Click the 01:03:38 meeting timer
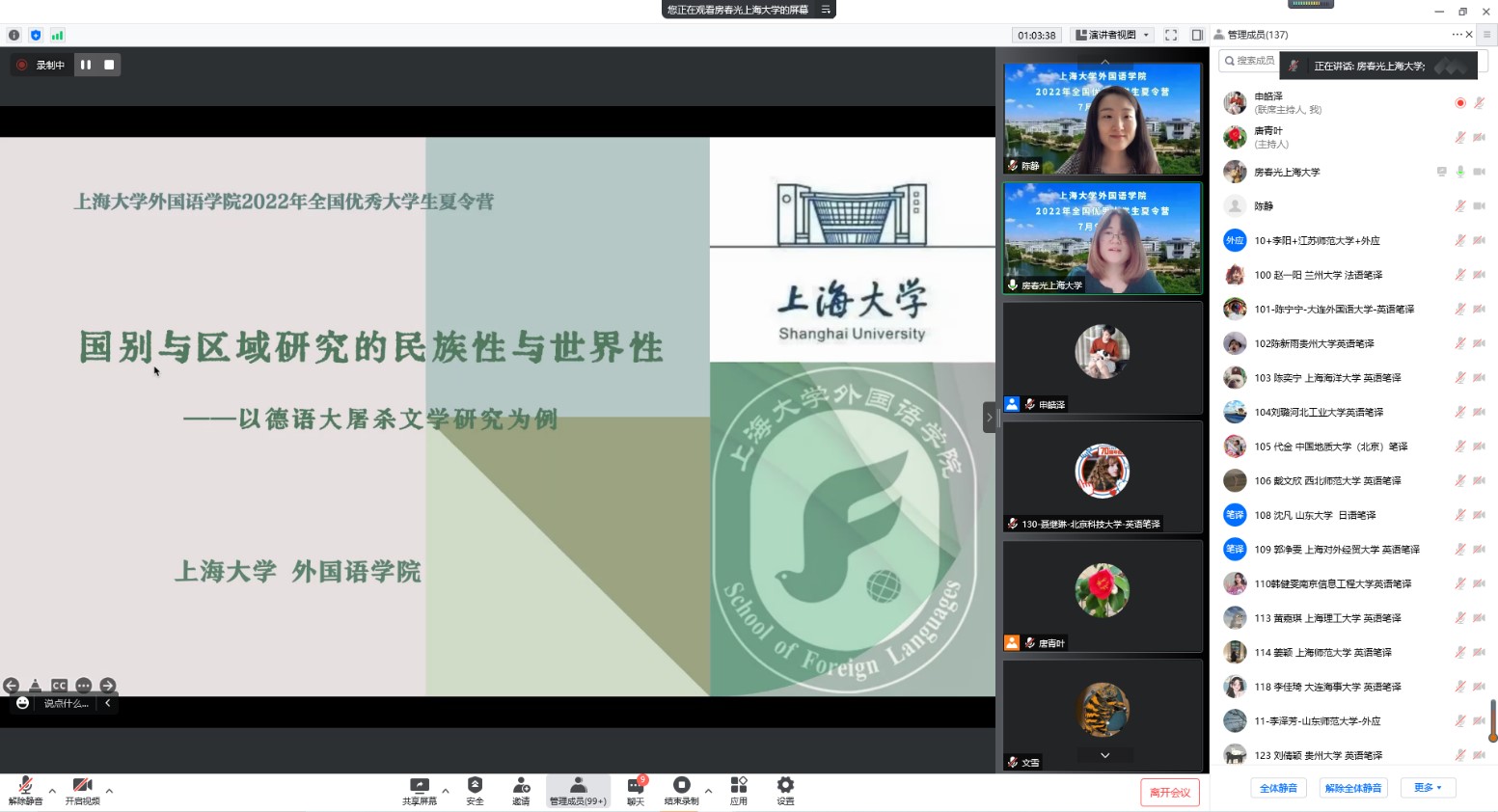Image resolution: width=1498 pixels, height=812 pixels. pyautogui.click(x=1037, y=35)
